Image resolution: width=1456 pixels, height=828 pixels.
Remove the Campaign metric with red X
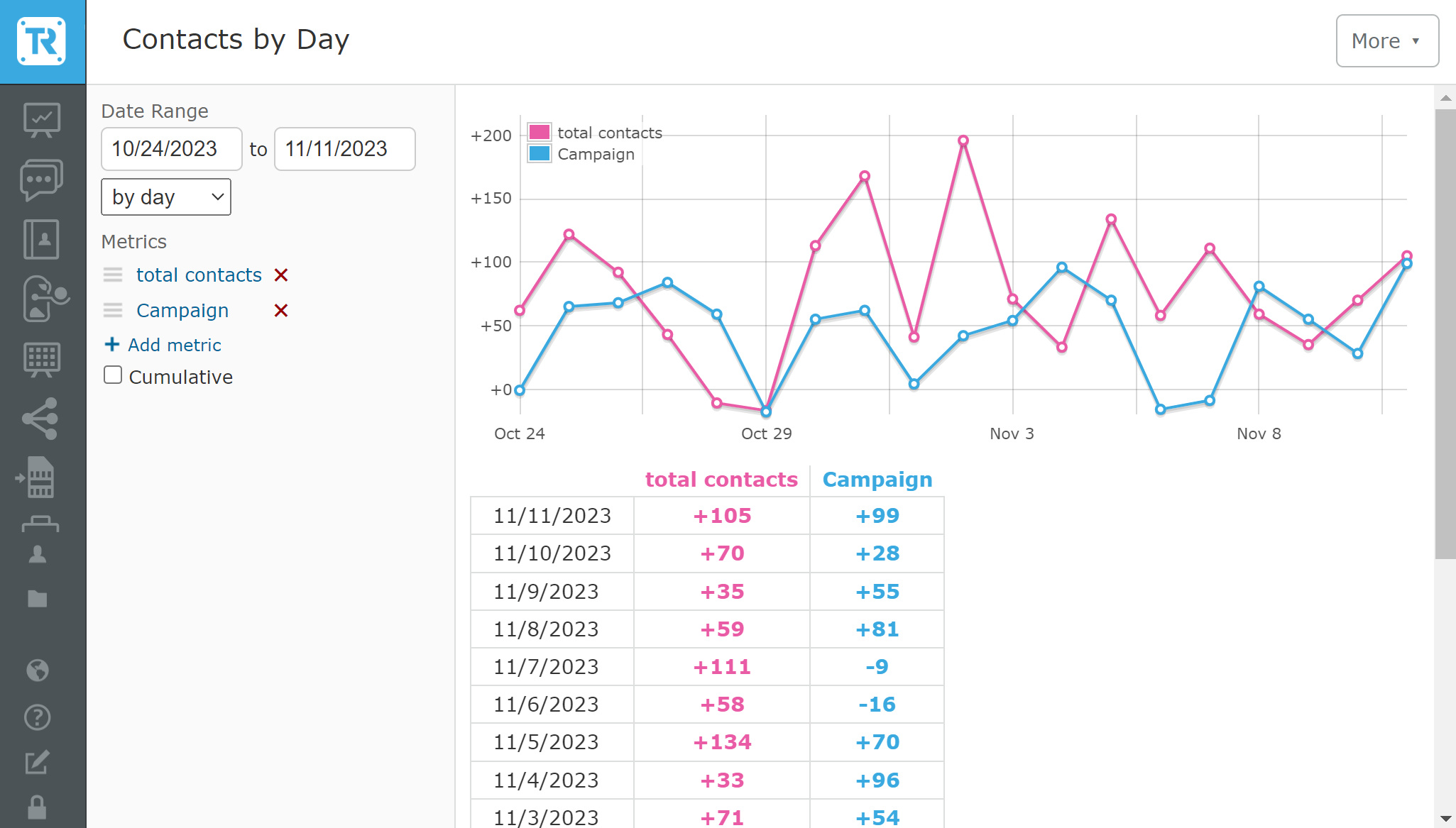click(280, 310)
